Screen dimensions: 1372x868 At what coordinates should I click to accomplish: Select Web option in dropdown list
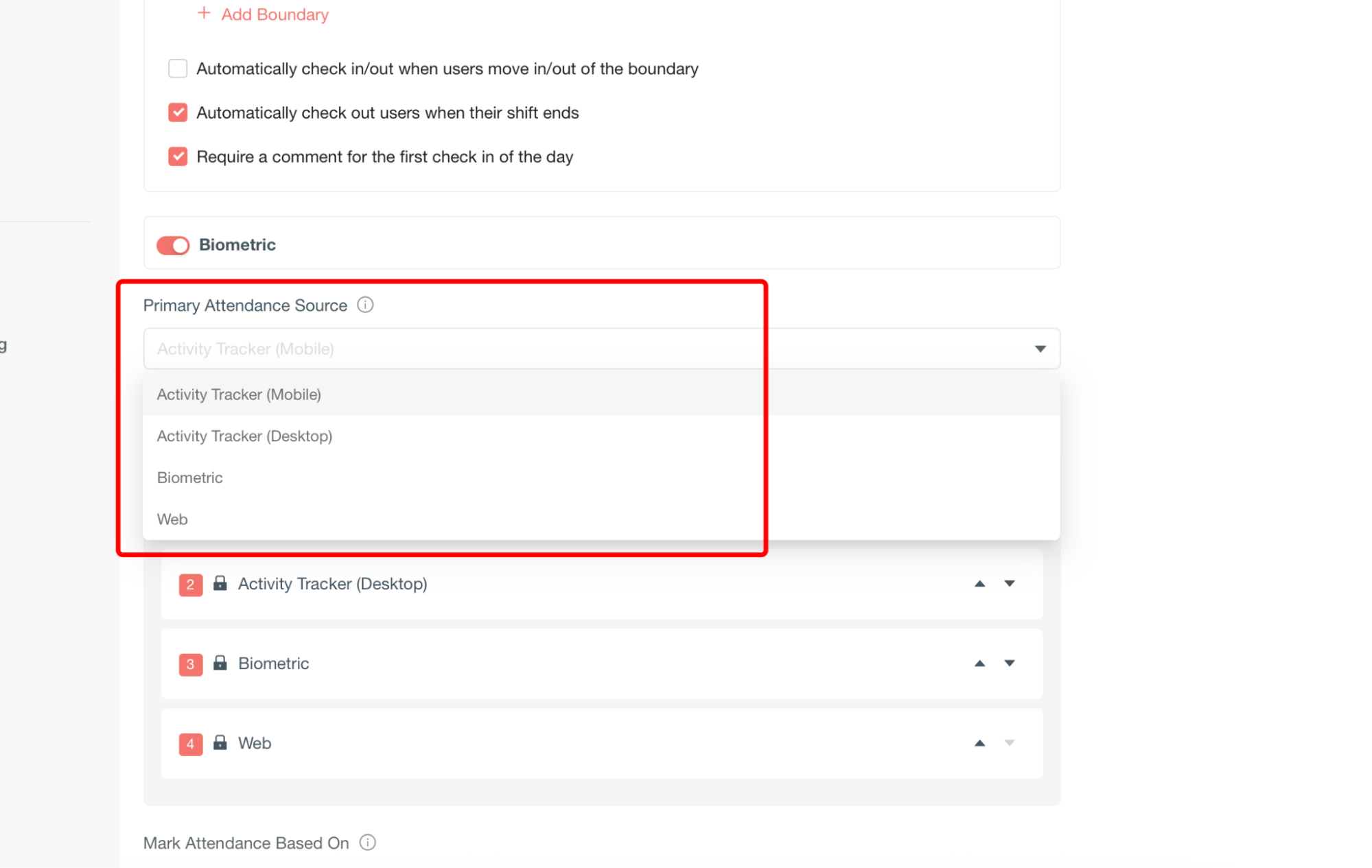tap(172, 519)
